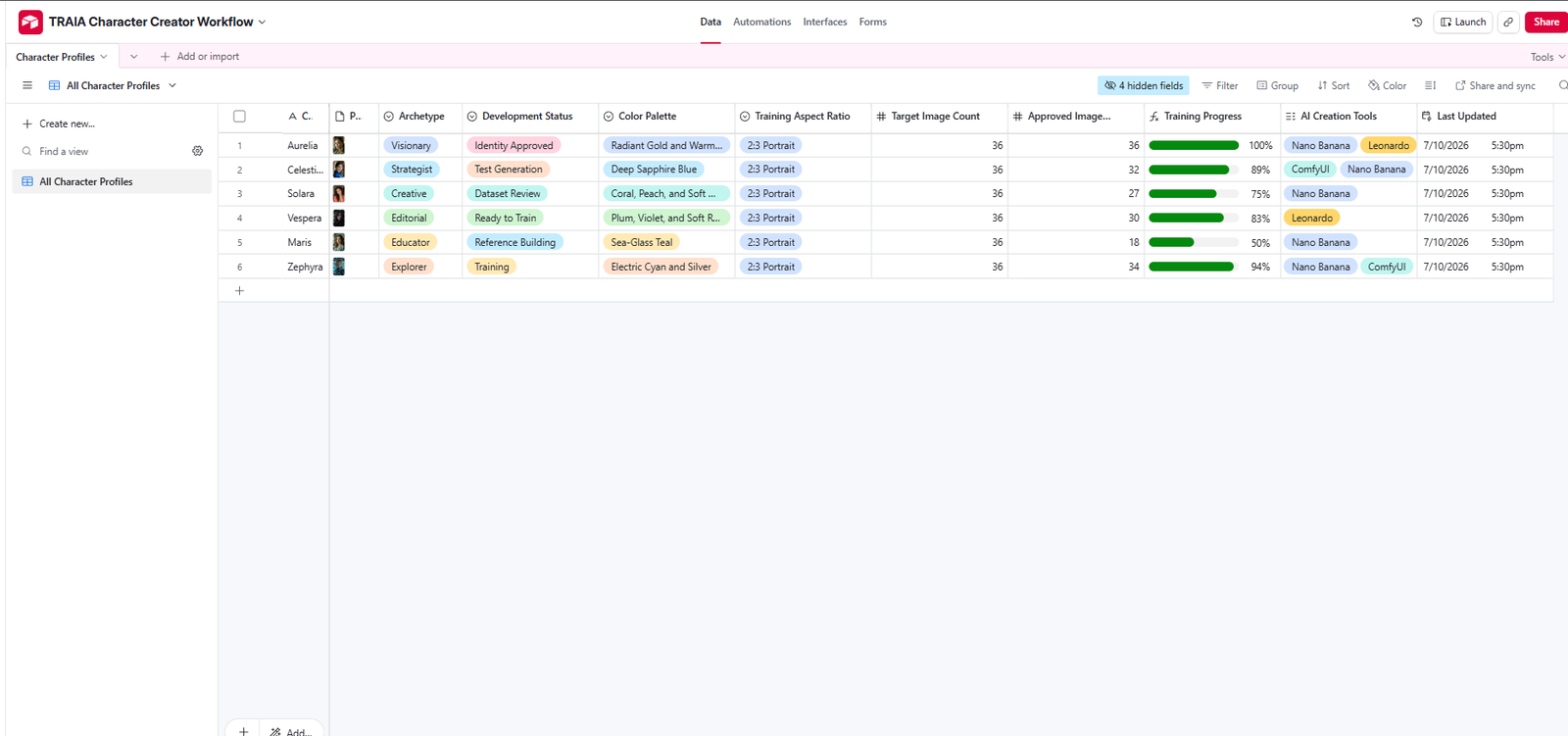The image size is (1568, 736).
Task: Click the row height icon
Action: [x=1431, y=85]
